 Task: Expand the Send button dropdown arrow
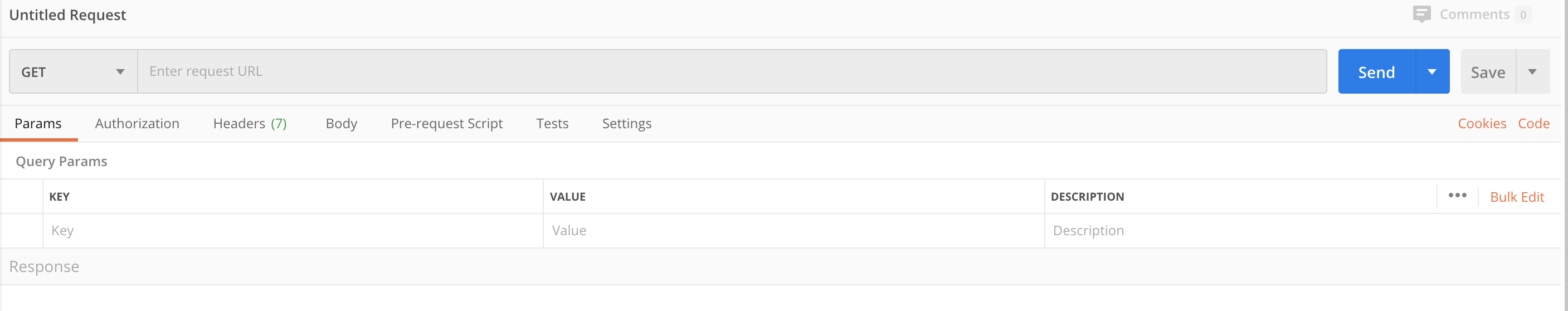[x=1432, y=72]
